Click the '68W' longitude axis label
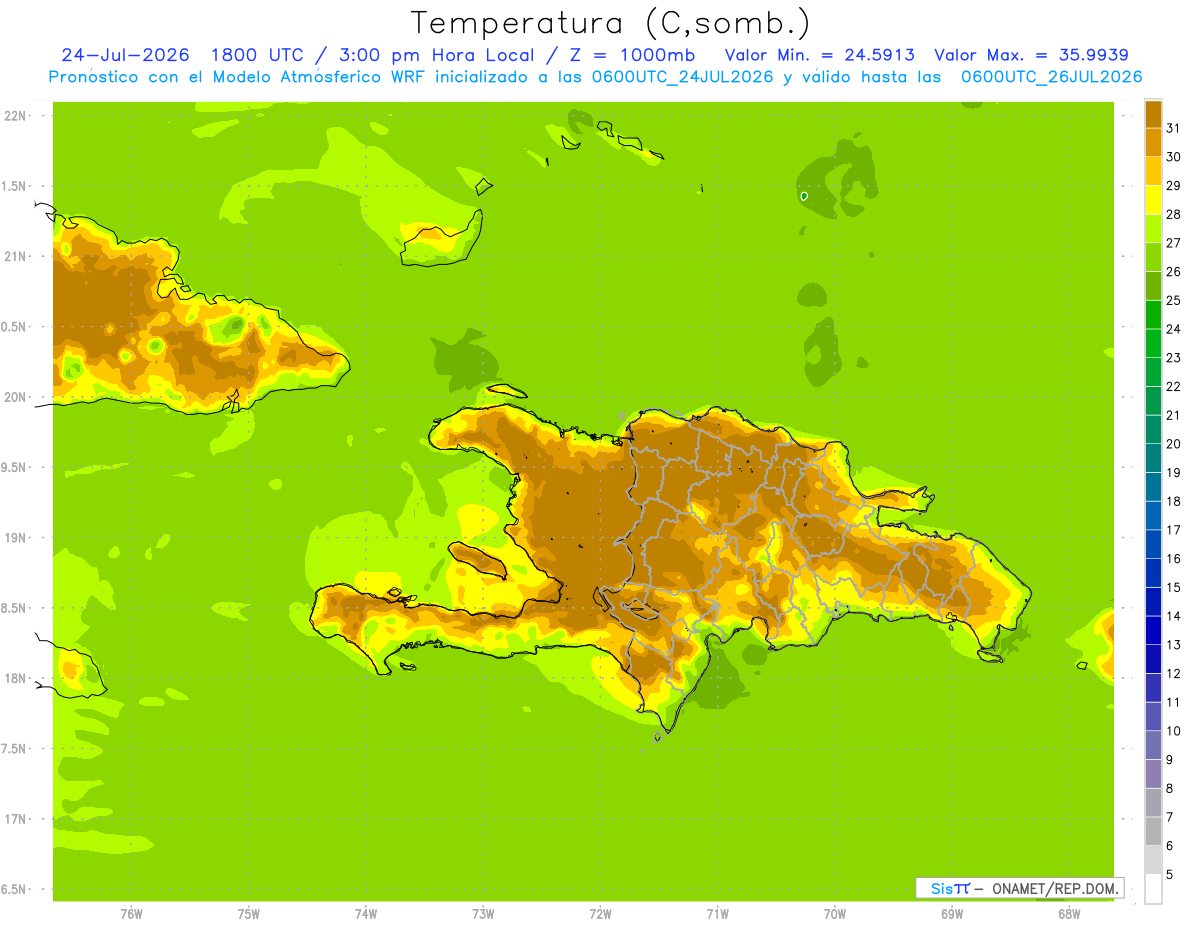 tap(1069, 913)
